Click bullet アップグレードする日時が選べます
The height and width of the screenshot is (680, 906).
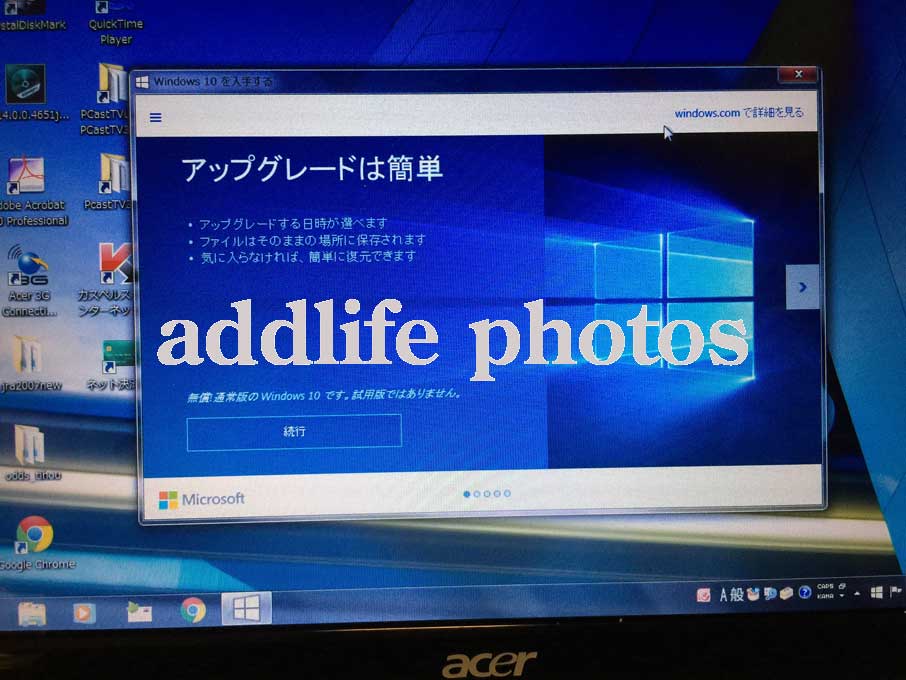click(293, 224)
